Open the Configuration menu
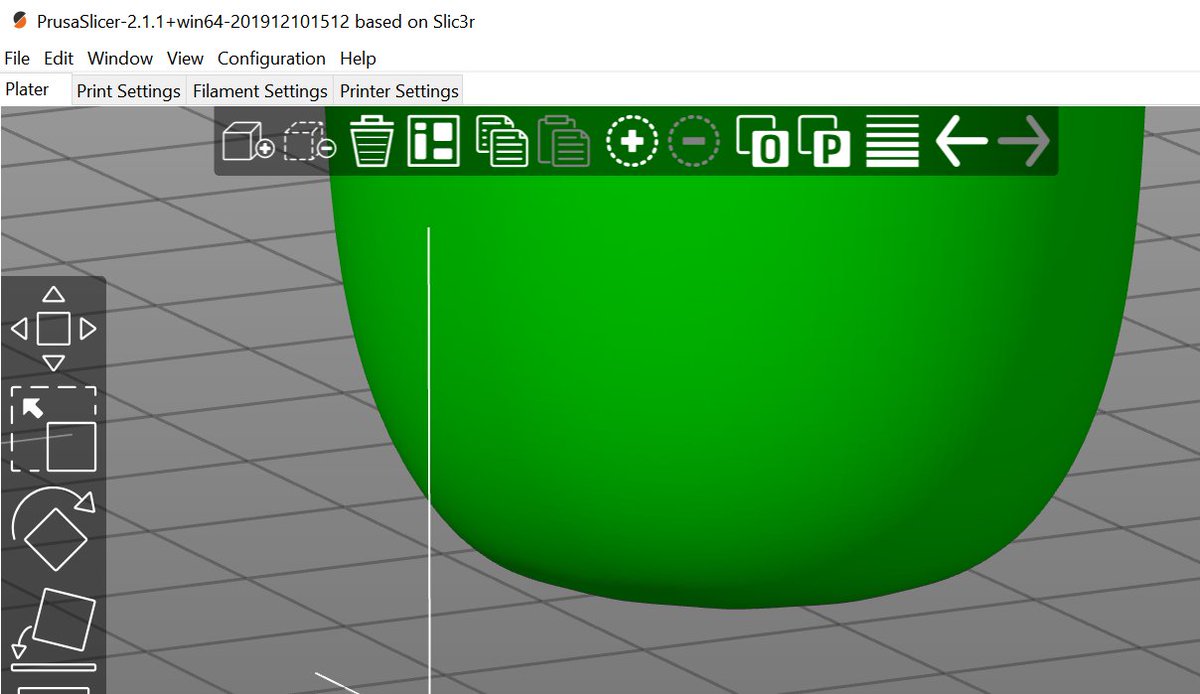1200x694 pixels. tap(271, 58)
